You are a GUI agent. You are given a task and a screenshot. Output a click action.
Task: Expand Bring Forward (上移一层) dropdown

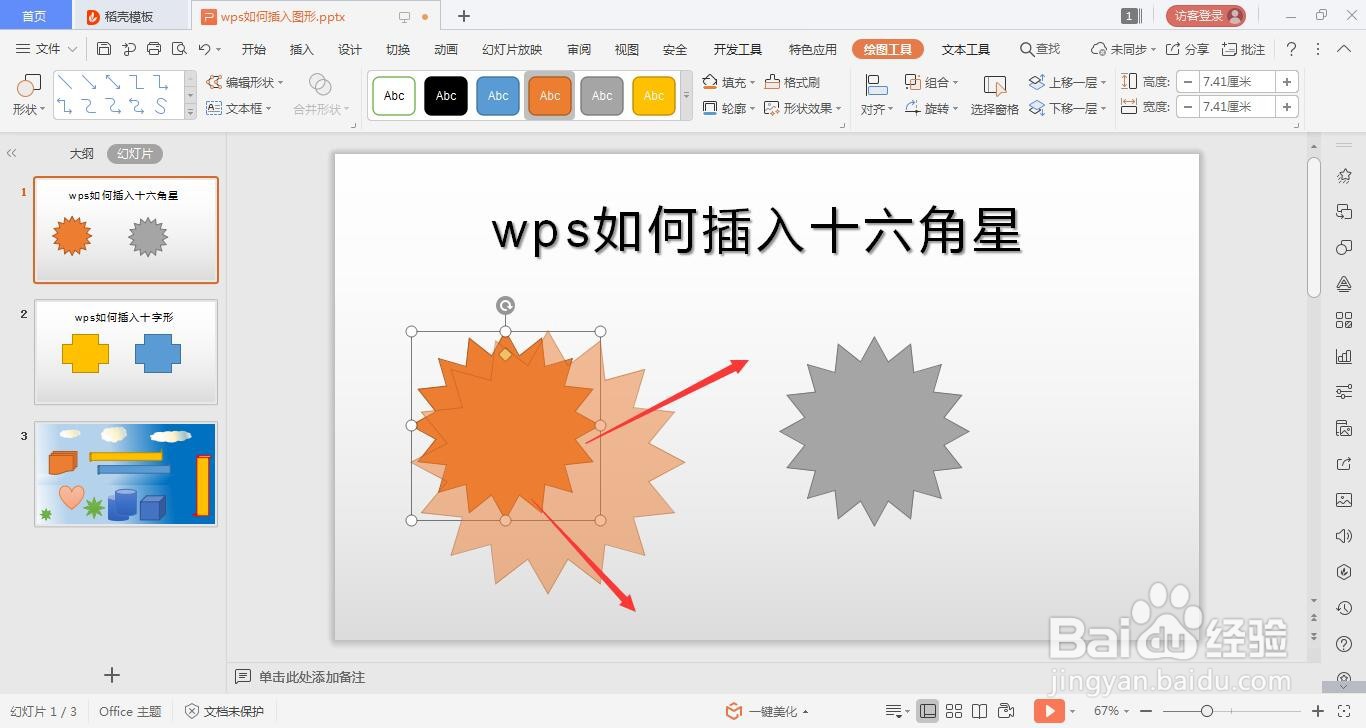[1103, 83]
